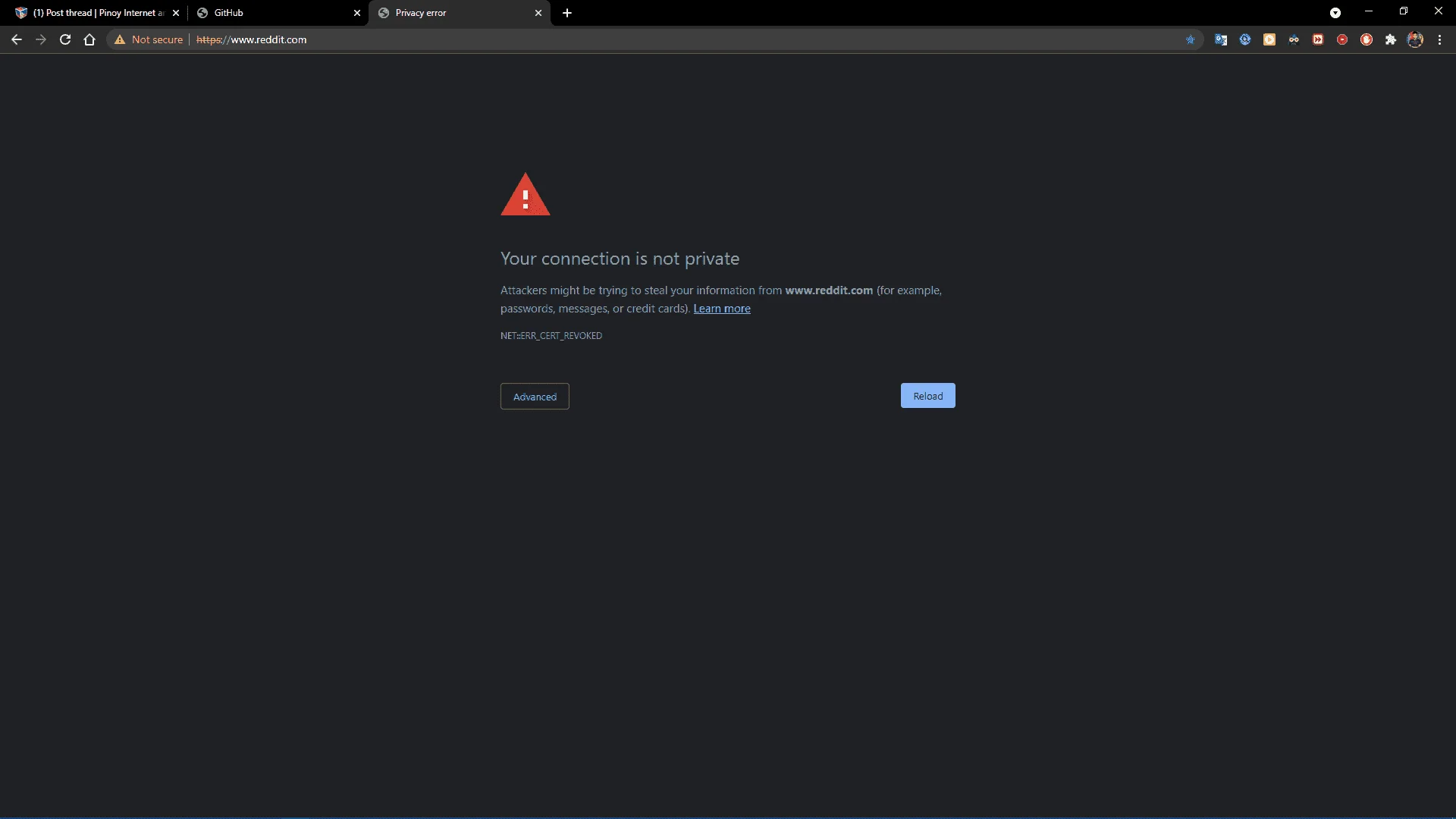Open the red fast-forward extension icon
This screenshot has height=819, width=1456.
pyautogui.click(x=1318, y=39)
